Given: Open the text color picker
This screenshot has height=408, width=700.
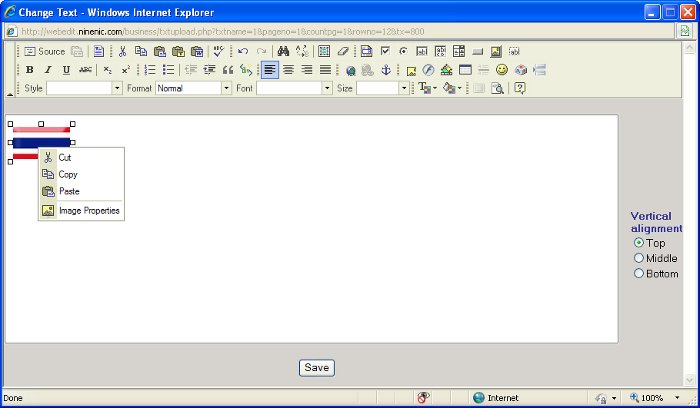Looking at the screenshot, I should point(426,88).
